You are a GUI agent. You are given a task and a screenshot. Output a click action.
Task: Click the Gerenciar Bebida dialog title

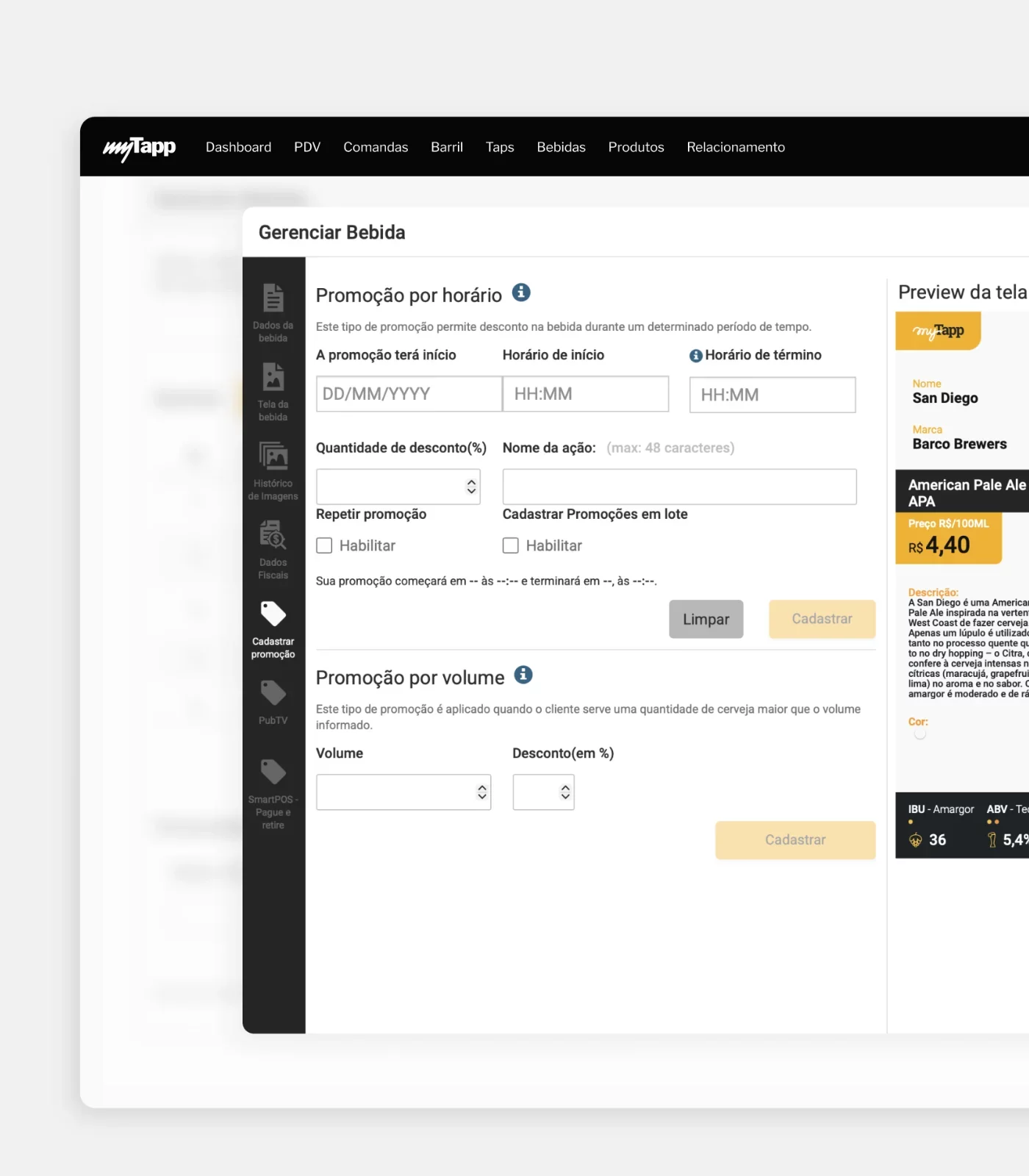332,232
